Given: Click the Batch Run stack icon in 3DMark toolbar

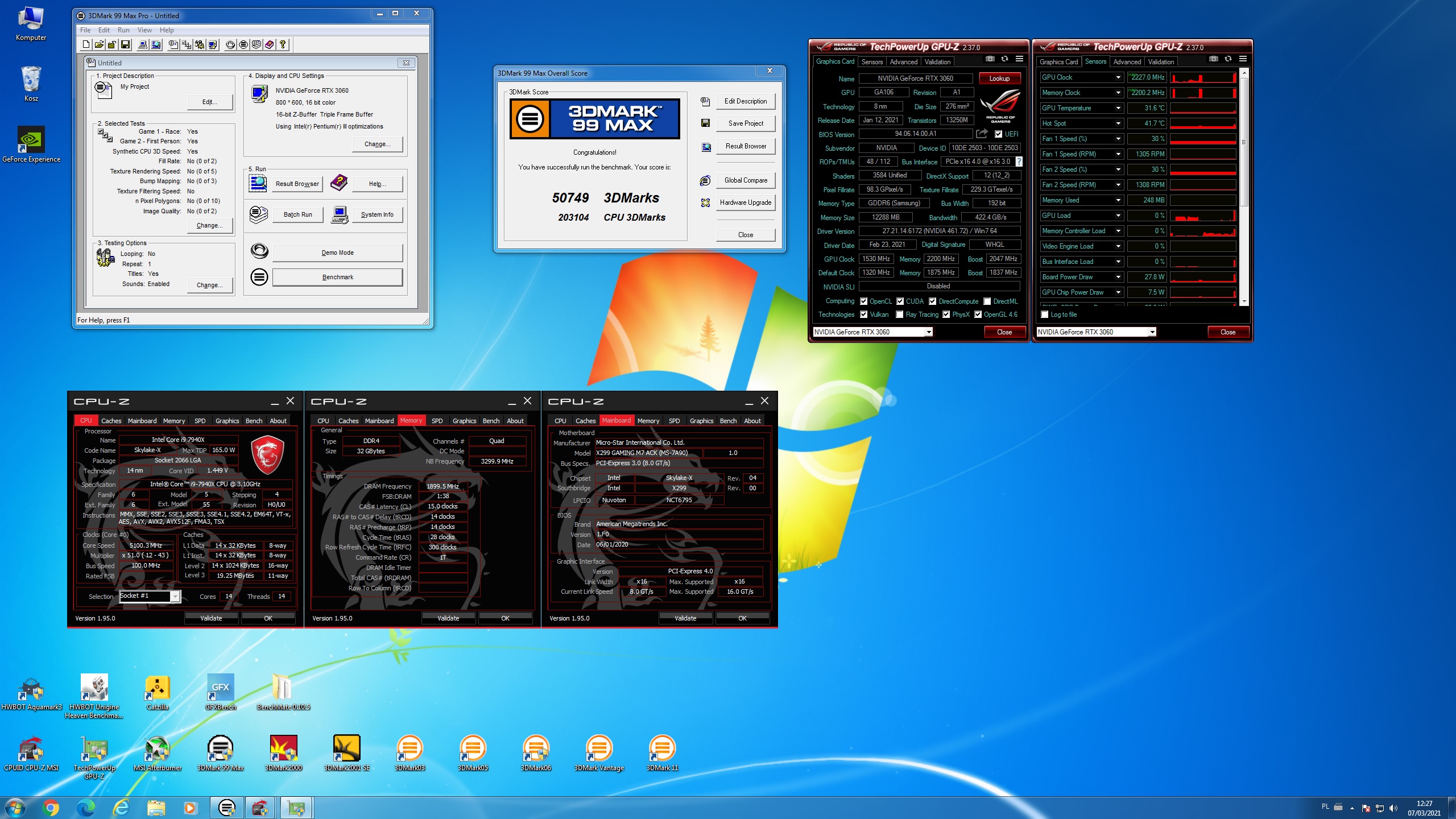Looking at the screenshot, I should point(257,44).
